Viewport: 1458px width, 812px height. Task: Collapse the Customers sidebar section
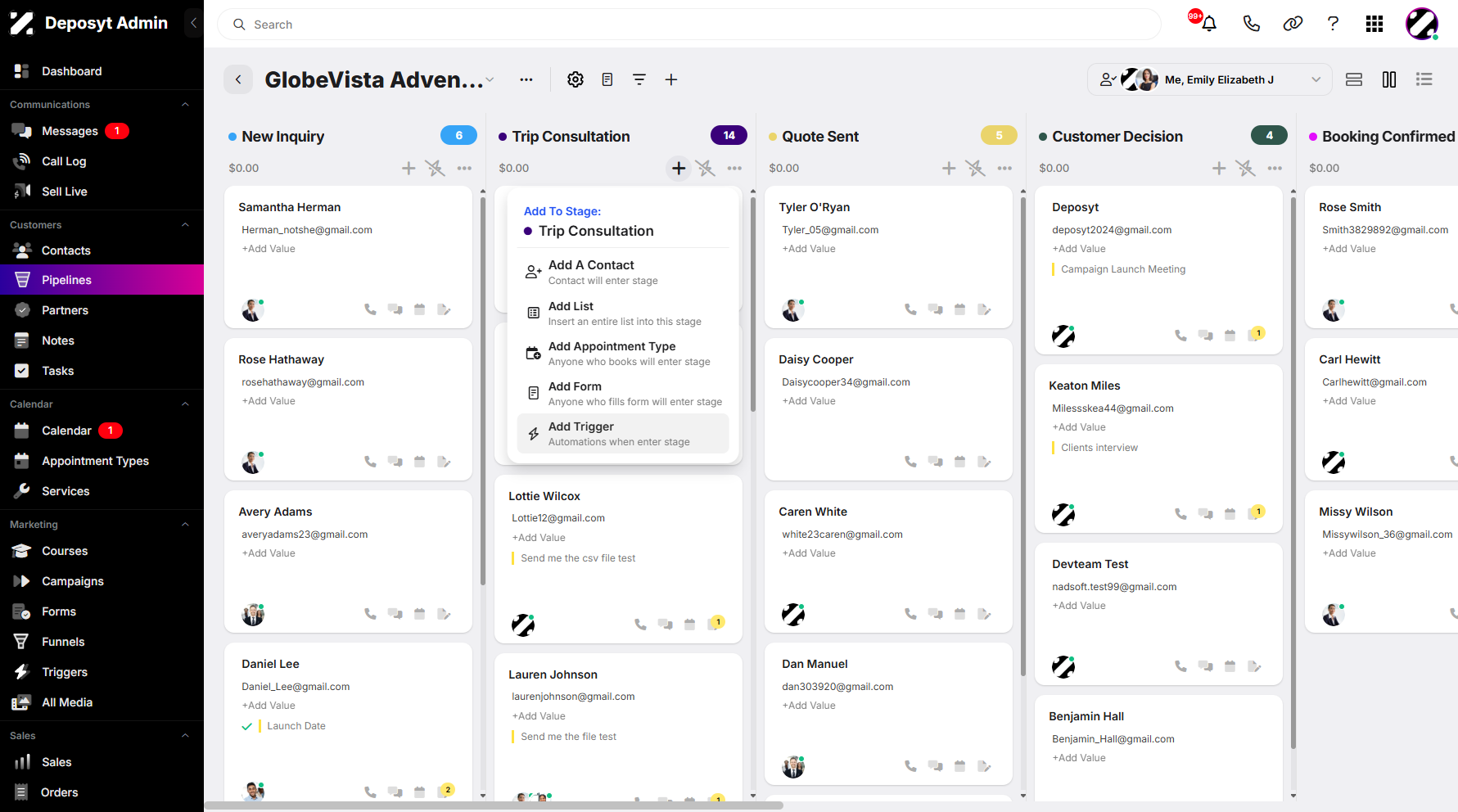point(185,225)
